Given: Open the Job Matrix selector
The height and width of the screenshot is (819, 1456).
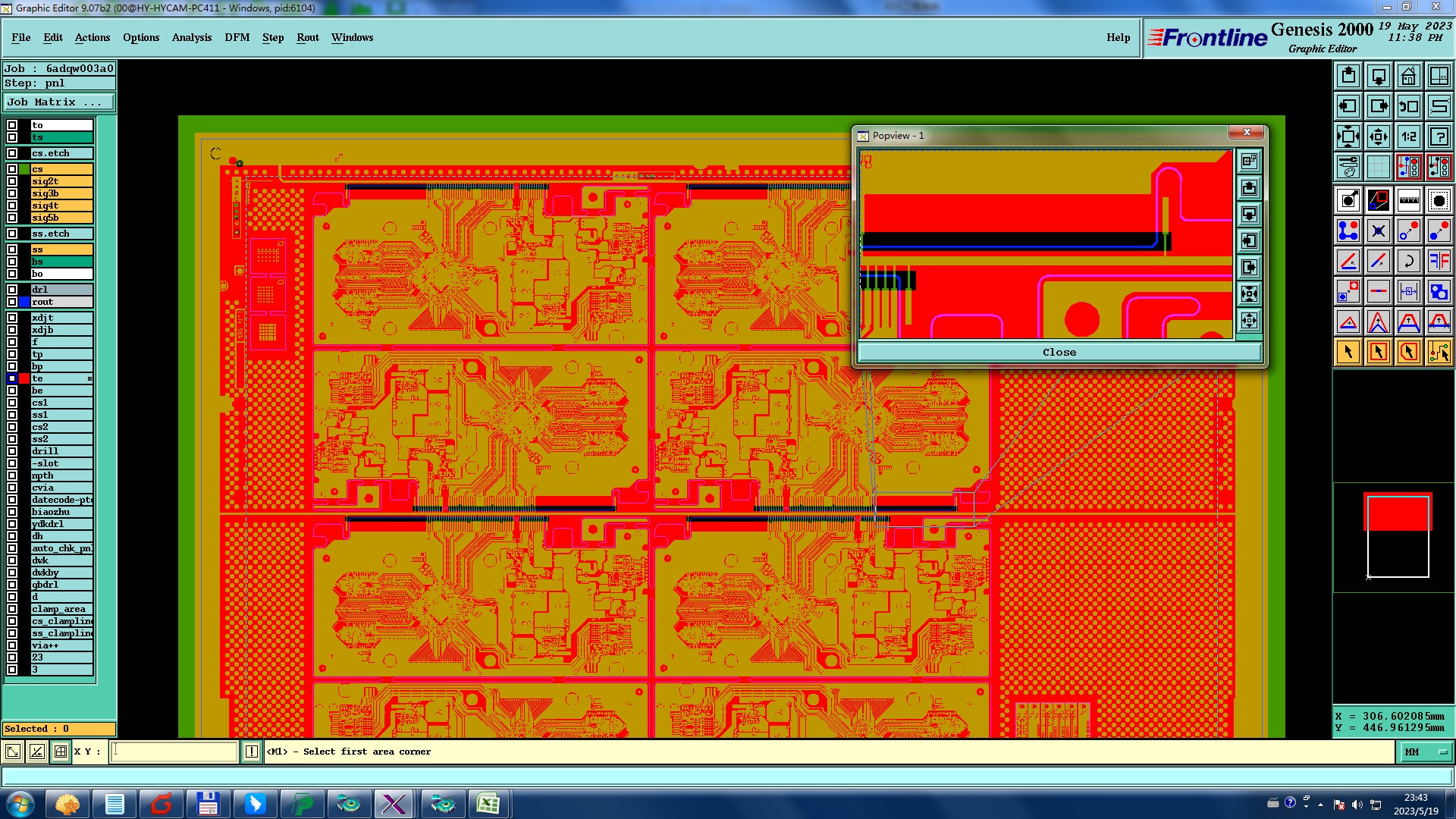Looking at the screenshot, I should click(59, 102).
